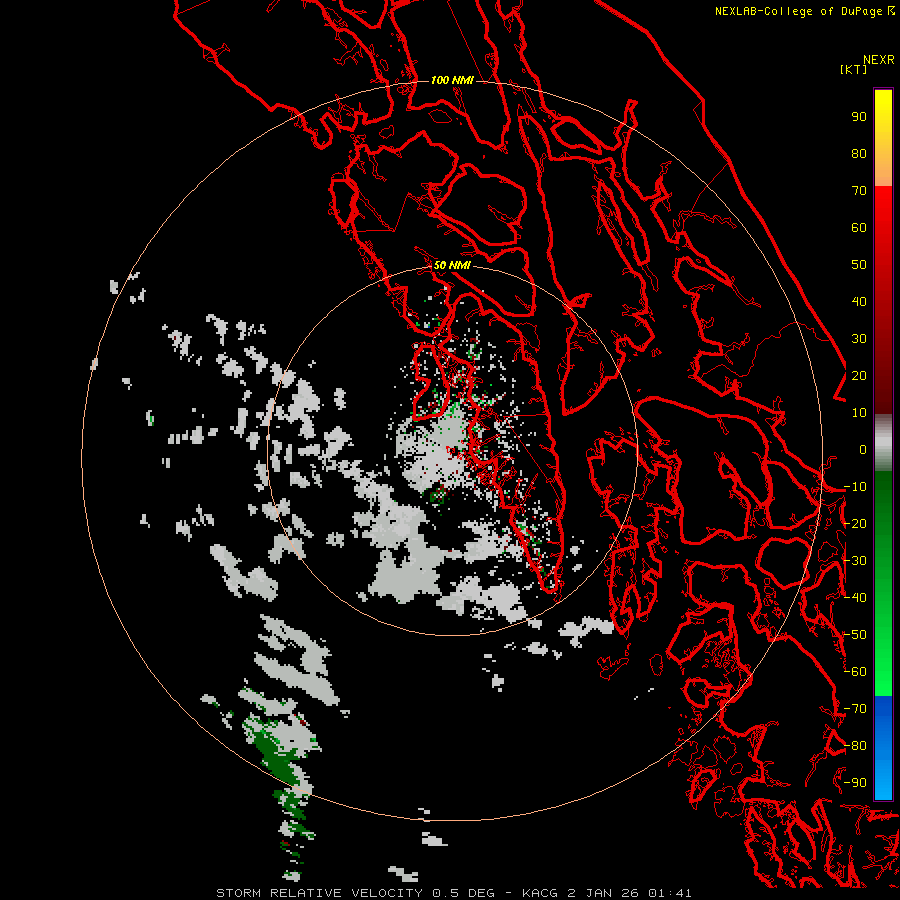Click the 60 knot value on the scale
900x900 pixels.
859,227
